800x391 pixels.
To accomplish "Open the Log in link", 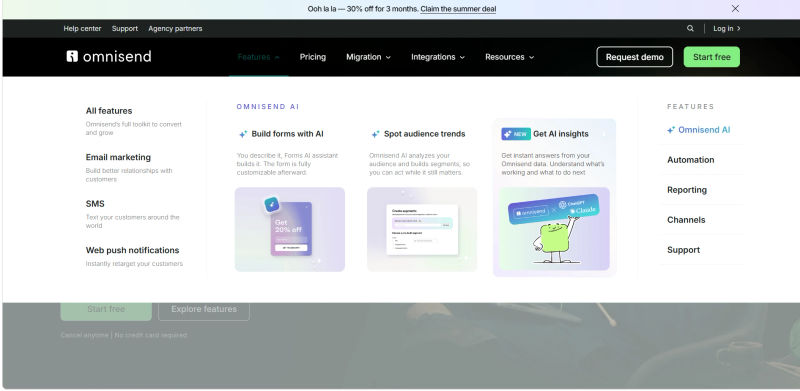I will click(x=727, y=29).
